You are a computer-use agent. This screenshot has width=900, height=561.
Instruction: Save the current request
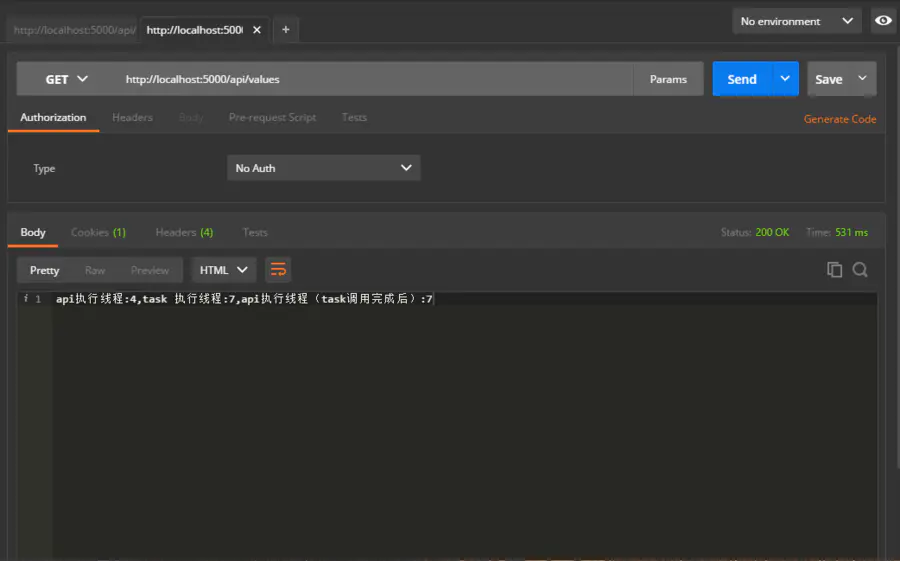[x=829, y=79]
